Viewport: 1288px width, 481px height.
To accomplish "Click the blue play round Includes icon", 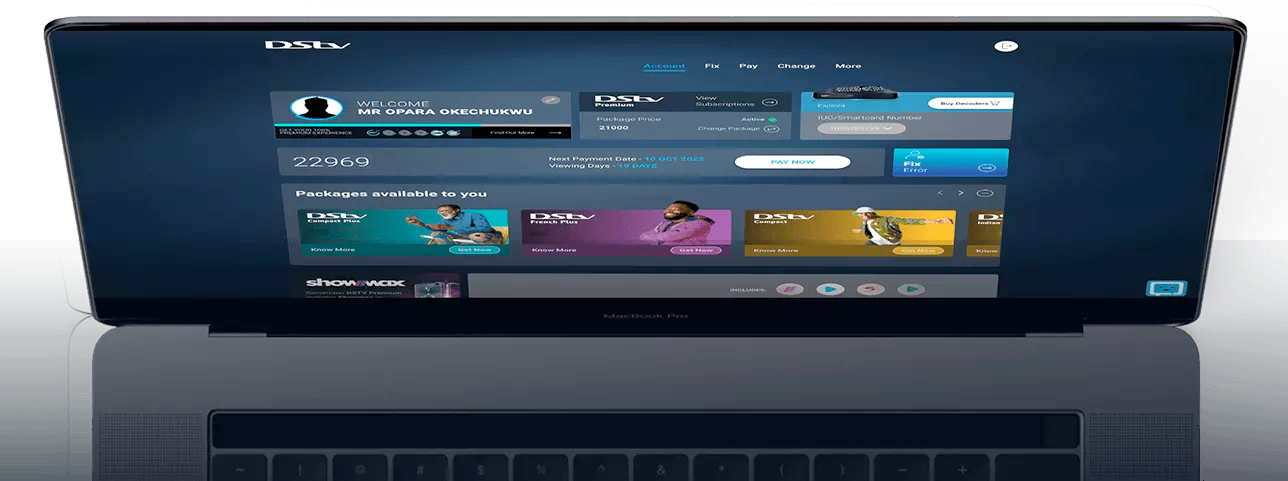I will (x=830, y=289).
